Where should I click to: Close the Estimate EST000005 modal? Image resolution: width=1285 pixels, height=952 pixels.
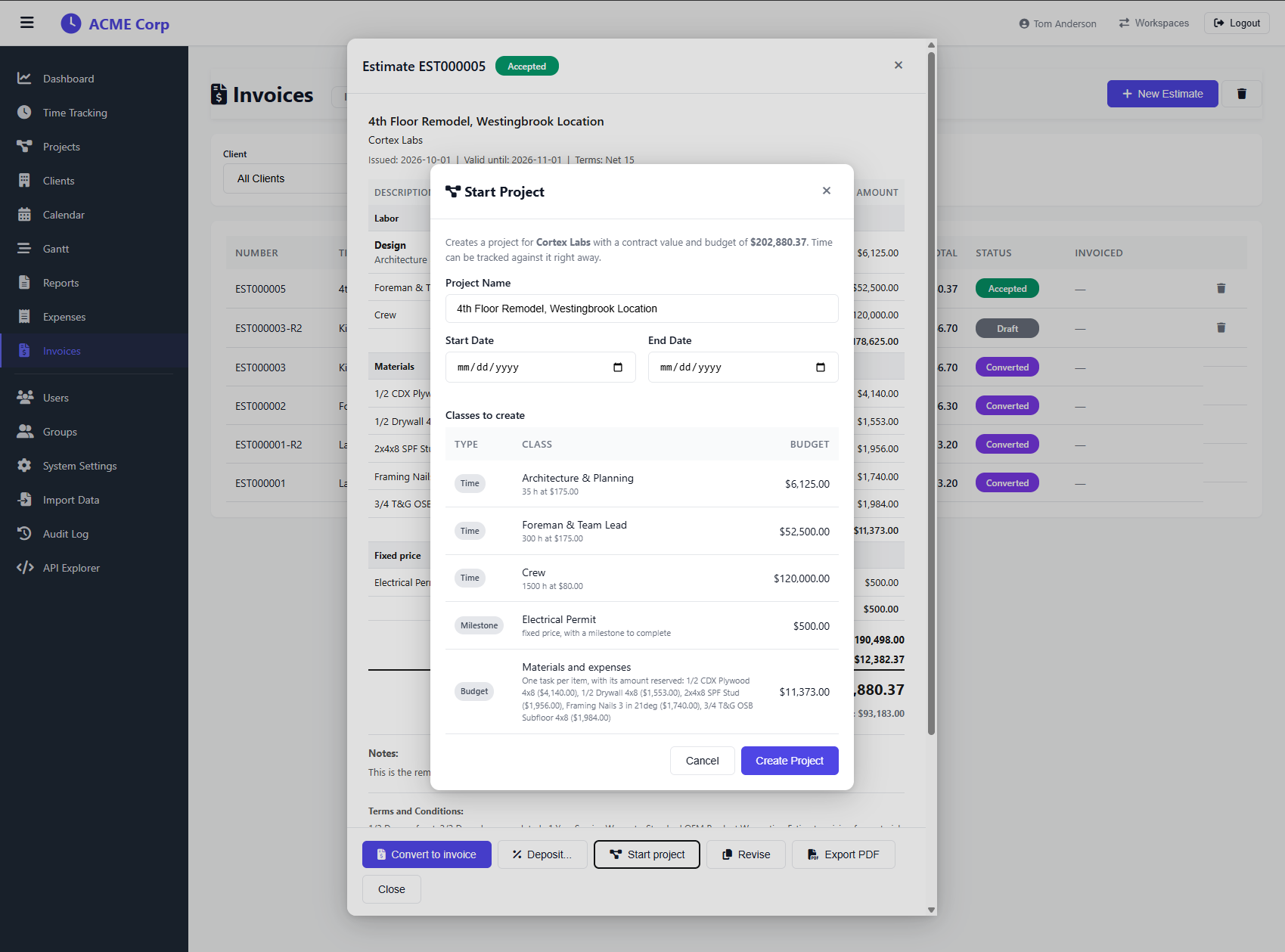[899, 66]
